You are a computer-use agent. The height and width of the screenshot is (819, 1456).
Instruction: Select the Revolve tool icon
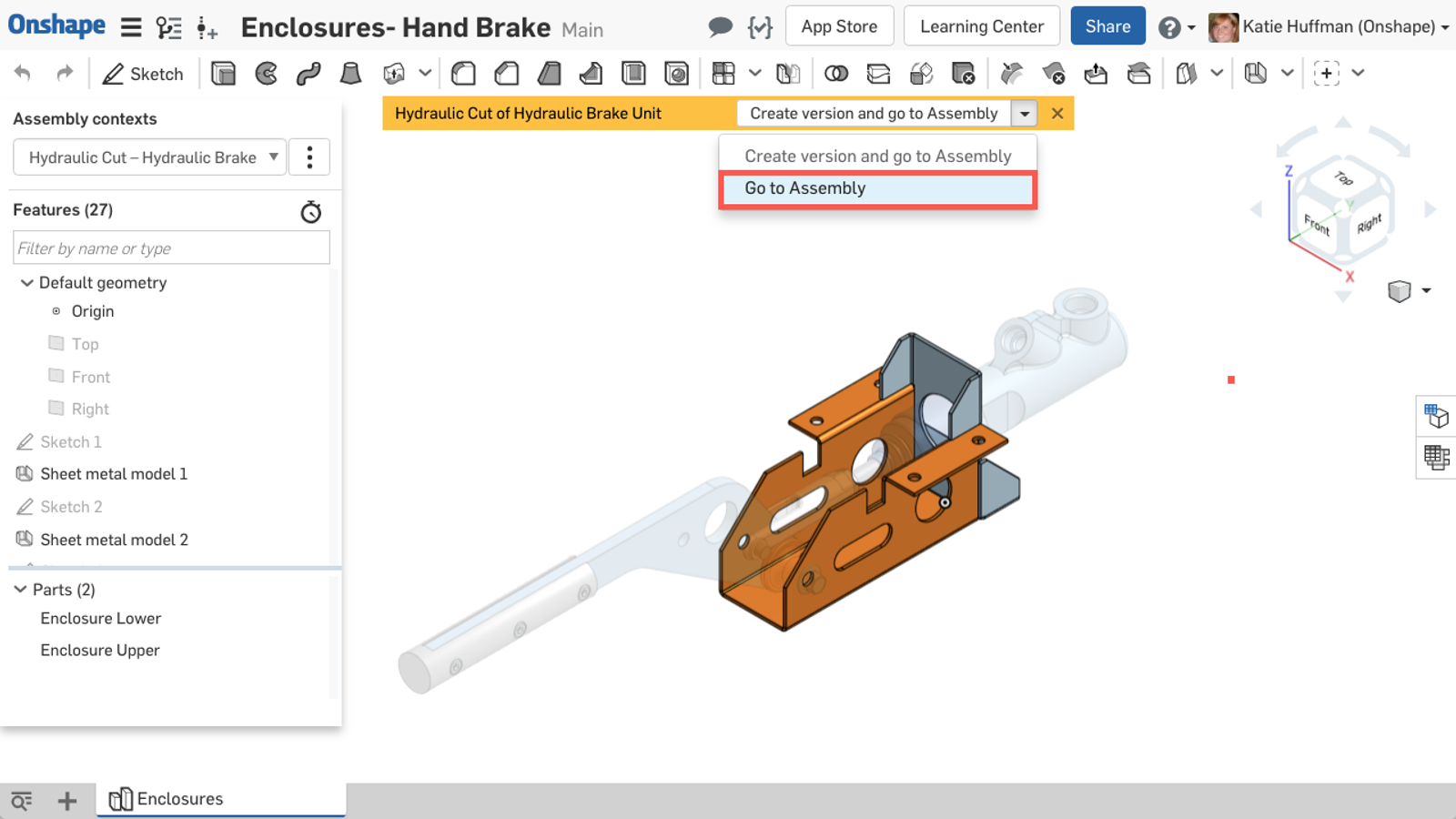266,74
